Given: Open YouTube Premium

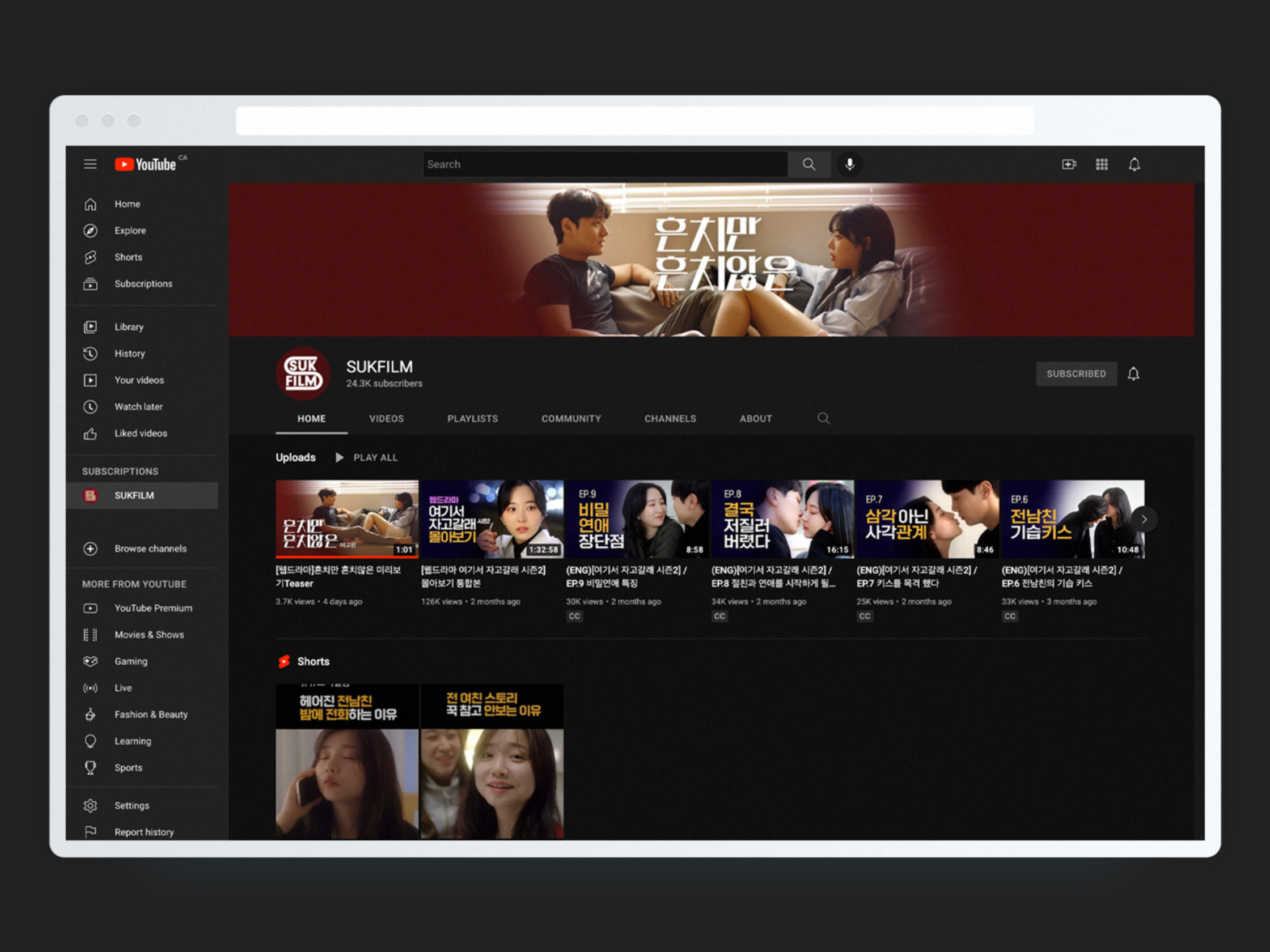Looking at the screenshot, I should point(142,607).
